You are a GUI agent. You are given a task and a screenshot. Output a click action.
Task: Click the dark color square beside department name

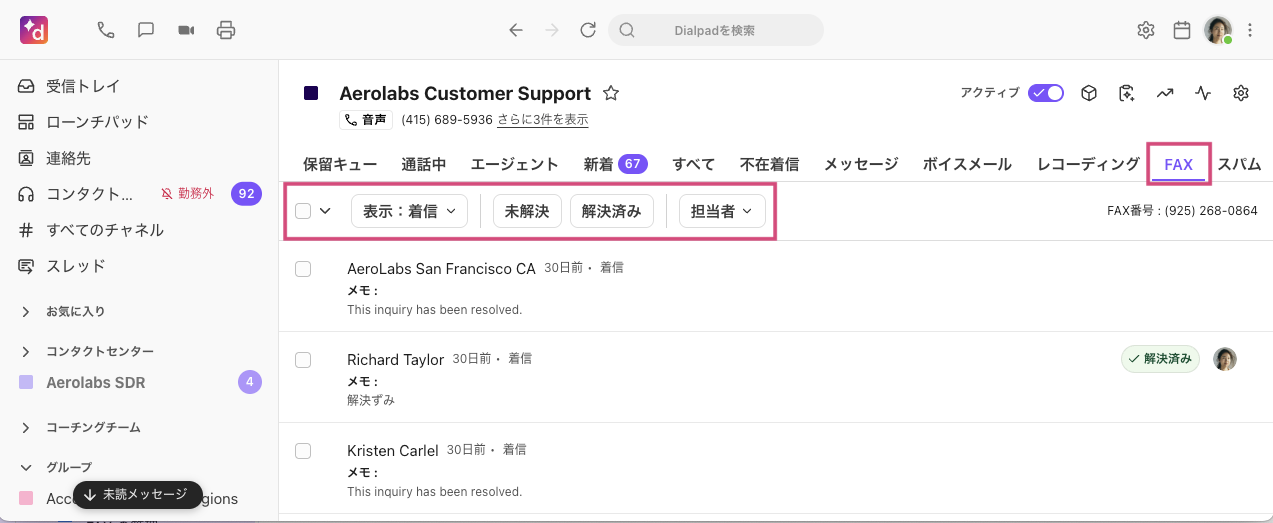tap(311, 93)
